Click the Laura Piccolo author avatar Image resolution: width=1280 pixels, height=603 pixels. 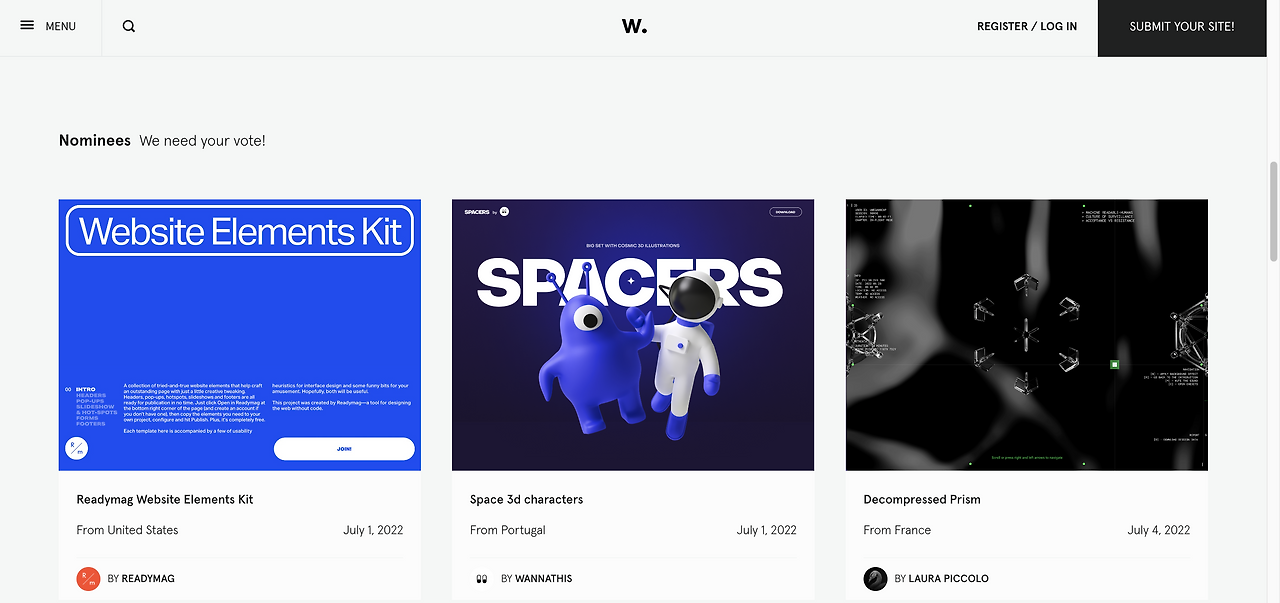tap(875, 578)
